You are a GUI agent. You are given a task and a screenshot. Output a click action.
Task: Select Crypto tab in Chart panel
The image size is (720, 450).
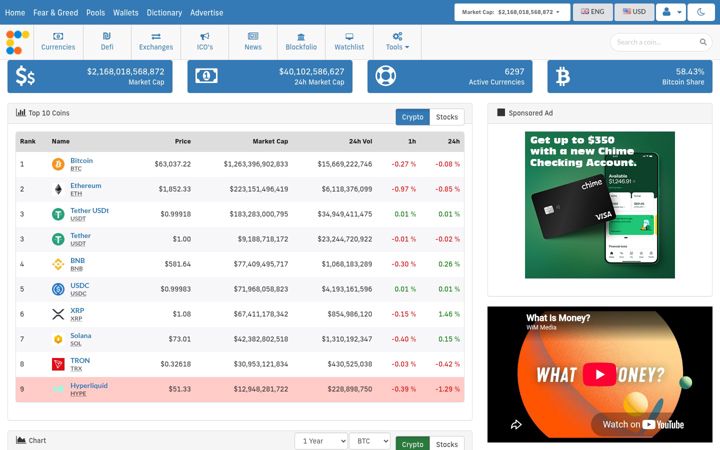coord(412,444)
